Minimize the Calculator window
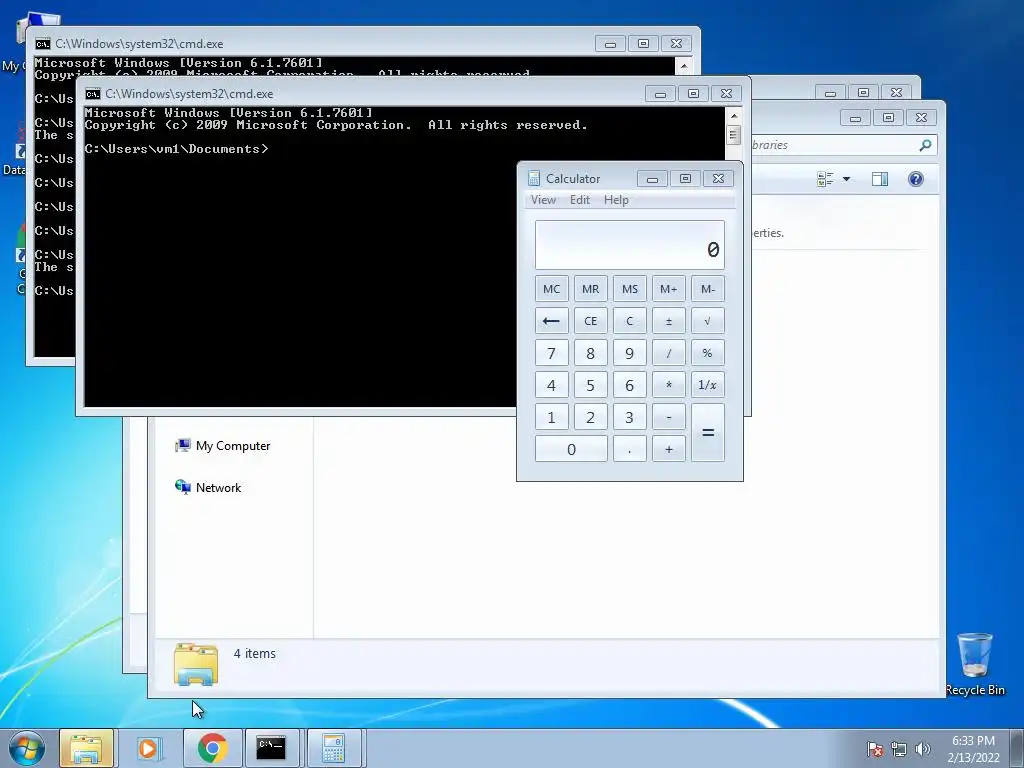 click(x=652, y=179)
